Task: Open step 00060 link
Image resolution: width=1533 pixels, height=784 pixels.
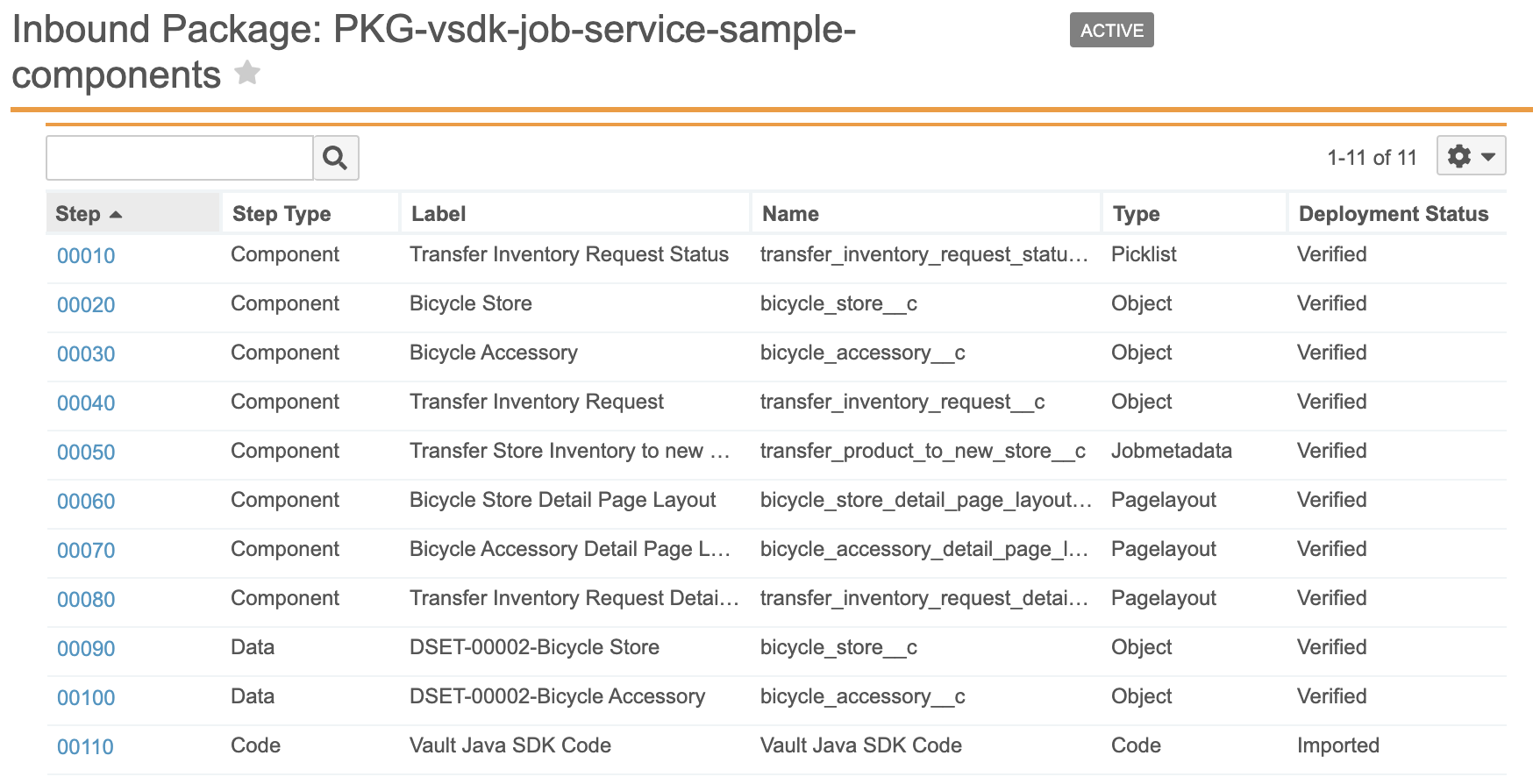Action: click(86, 502)
